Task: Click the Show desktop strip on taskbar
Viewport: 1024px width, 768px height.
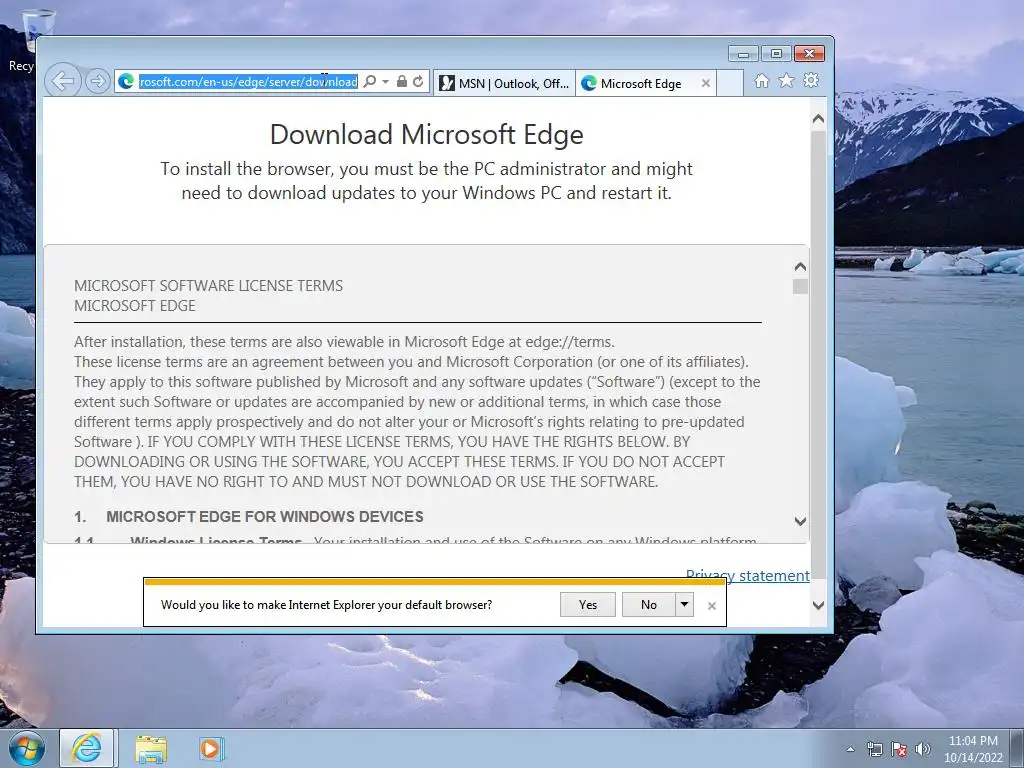Action: pos(1017,749)
